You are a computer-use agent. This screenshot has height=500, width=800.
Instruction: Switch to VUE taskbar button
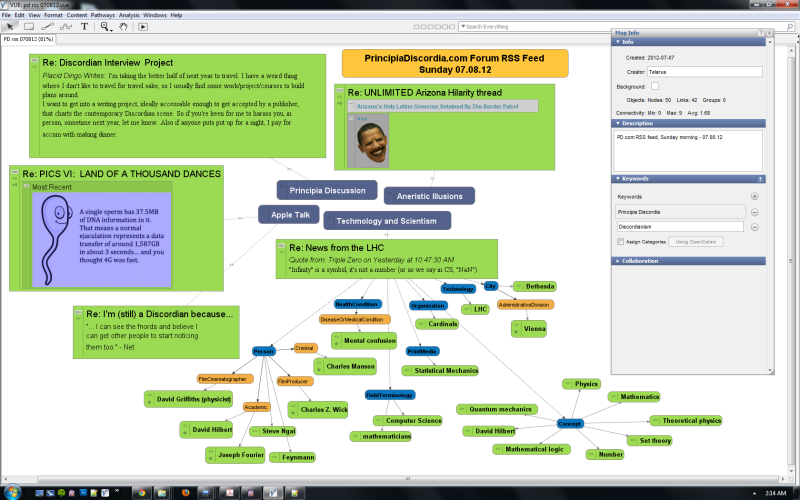point(273,493)
